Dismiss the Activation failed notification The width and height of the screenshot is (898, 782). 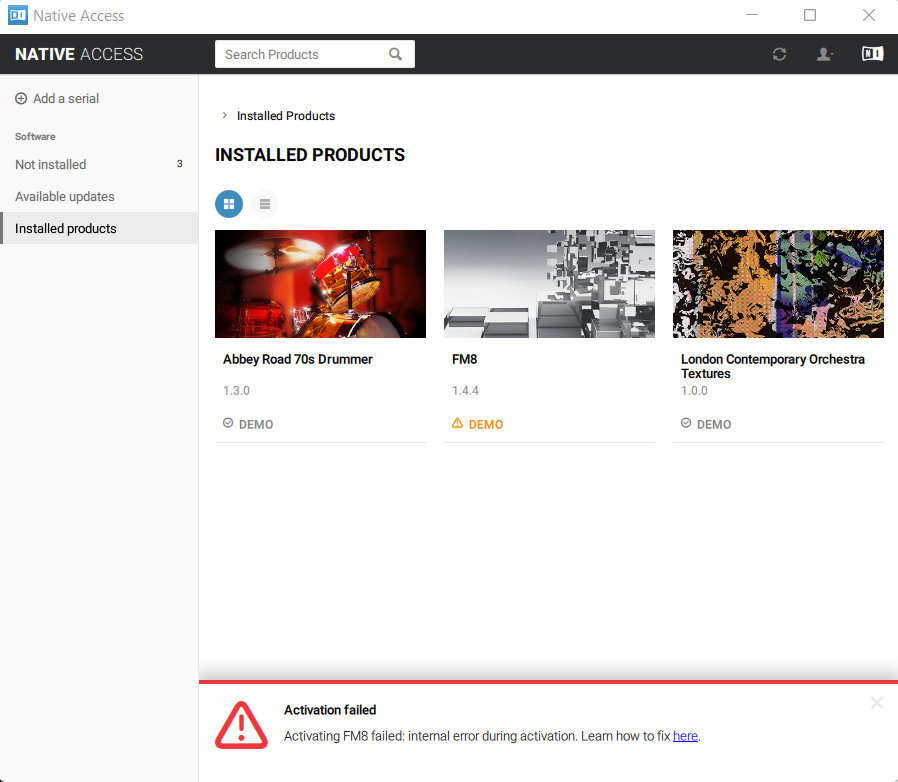pyautogui.click(x=876, y=703)
